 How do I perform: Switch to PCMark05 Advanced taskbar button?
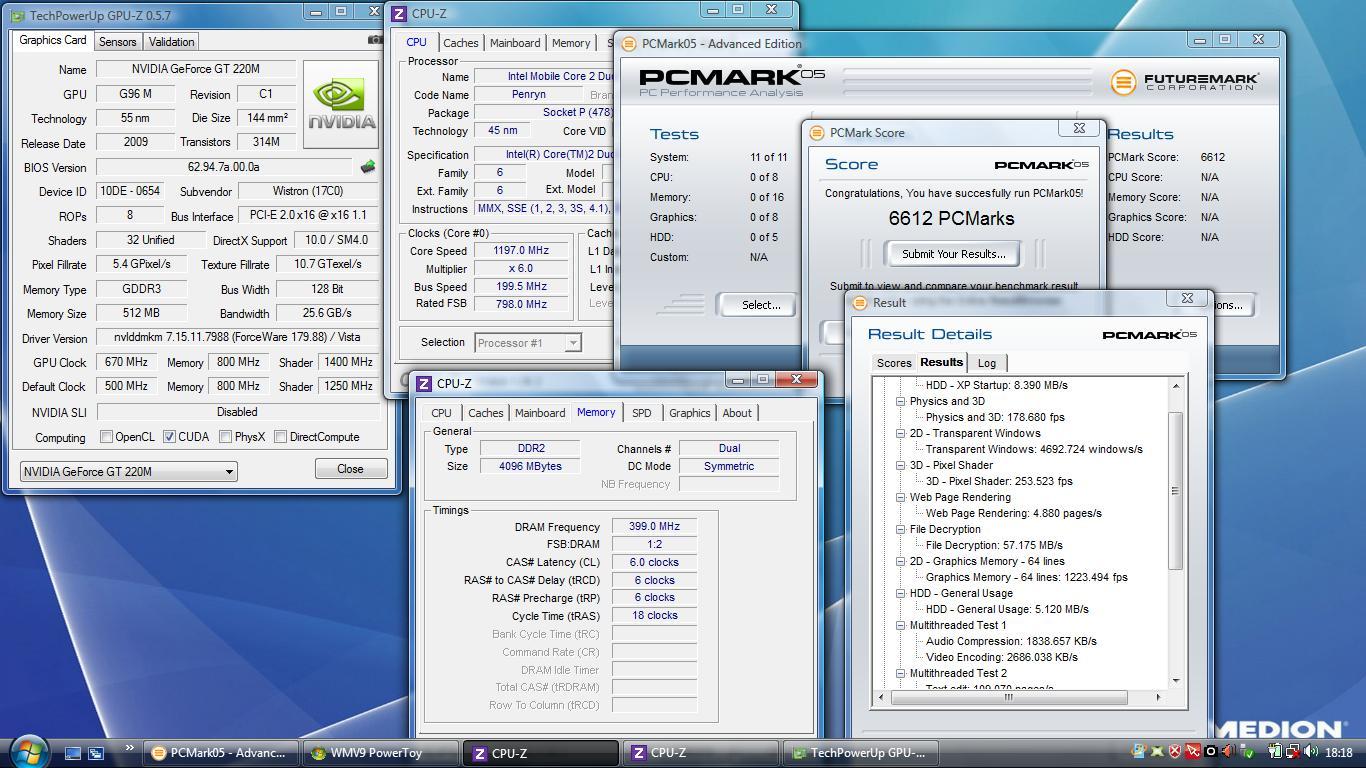pos(220,753)
